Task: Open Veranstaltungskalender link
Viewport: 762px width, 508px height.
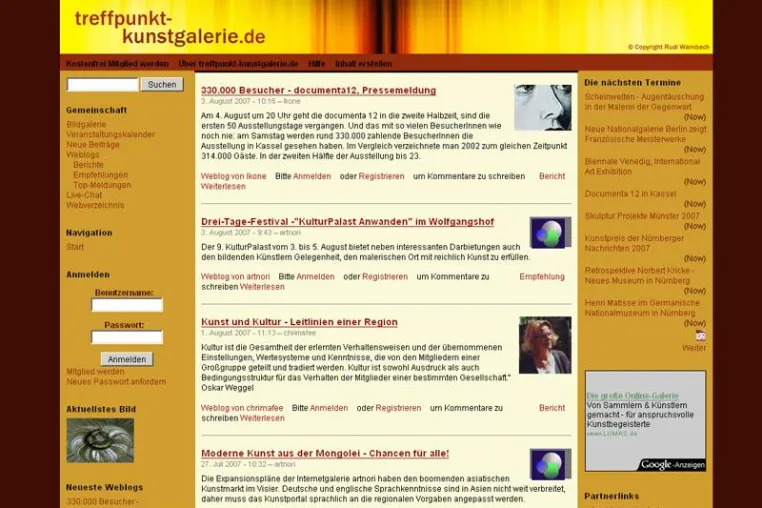Action: [110, 135]
